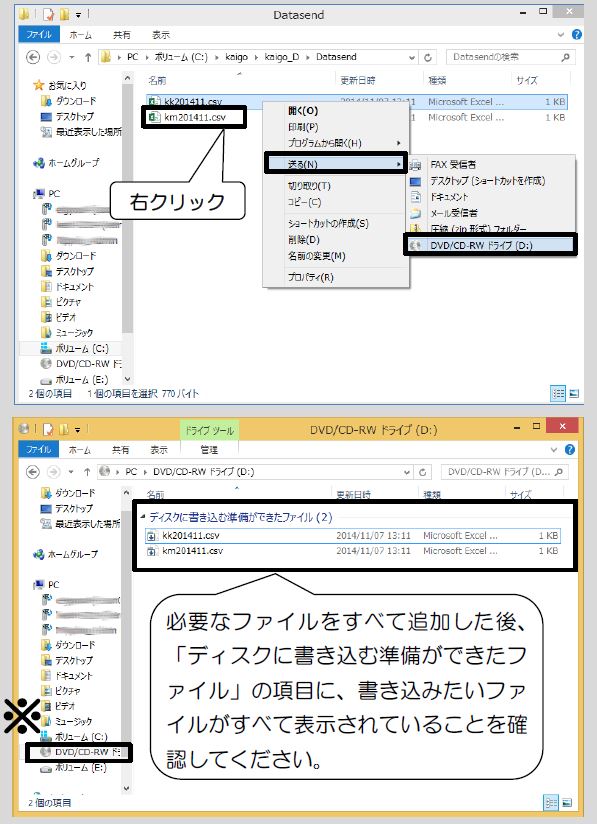597x824 pixels.
Task: Open the ファイル tab in DVD drive window
Action: [x=38, y=450]
